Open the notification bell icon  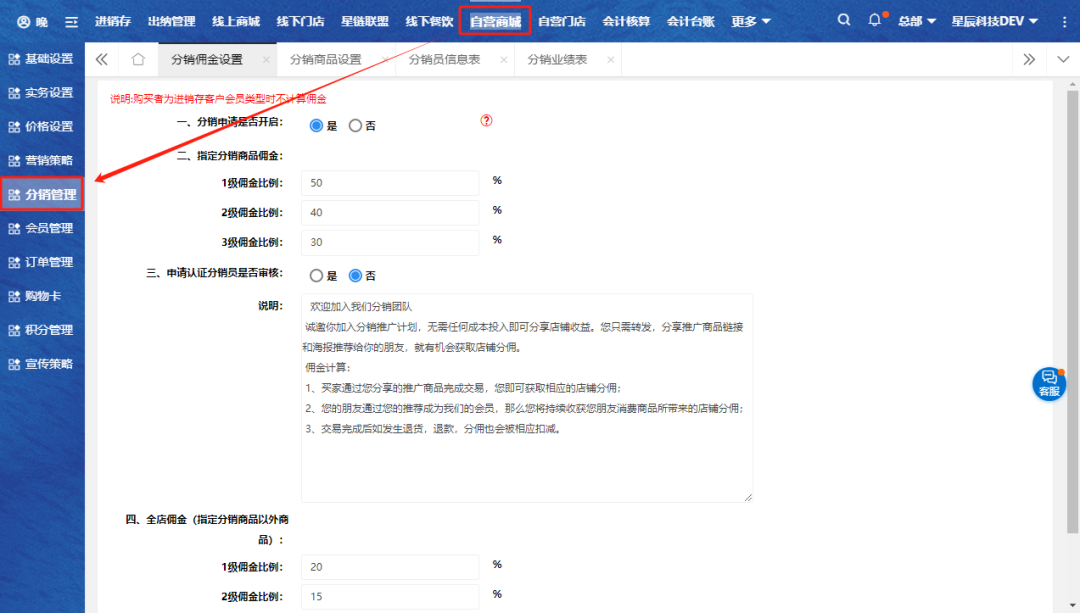875,20
